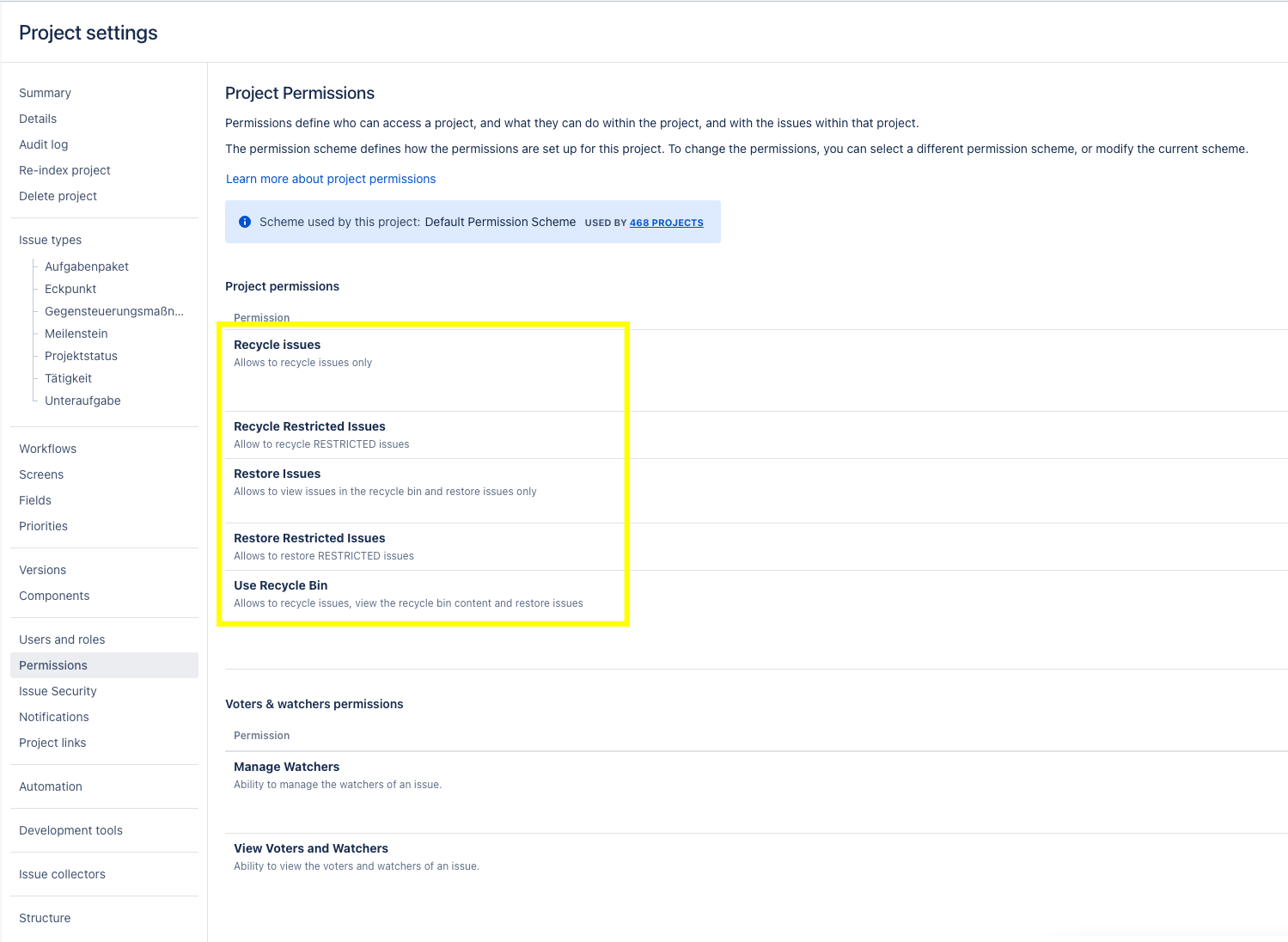
Task: Click the blue info icon in scheme banner
Action: [245, 222]
